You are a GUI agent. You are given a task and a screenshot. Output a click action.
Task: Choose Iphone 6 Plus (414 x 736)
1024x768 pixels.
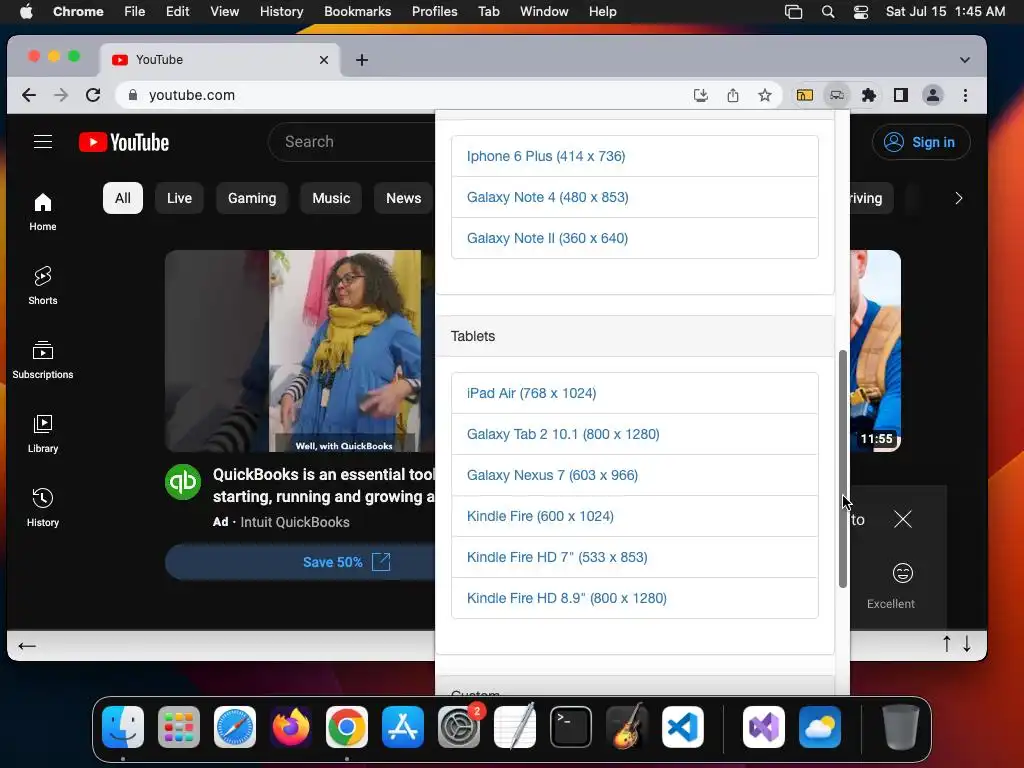[x=635, y=156]
